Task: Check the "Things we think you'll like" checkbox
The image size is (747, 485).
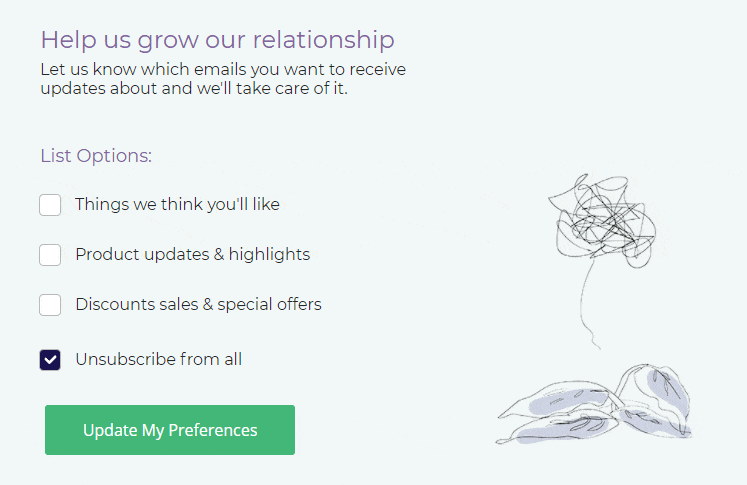Action: [x=50, y=205]
